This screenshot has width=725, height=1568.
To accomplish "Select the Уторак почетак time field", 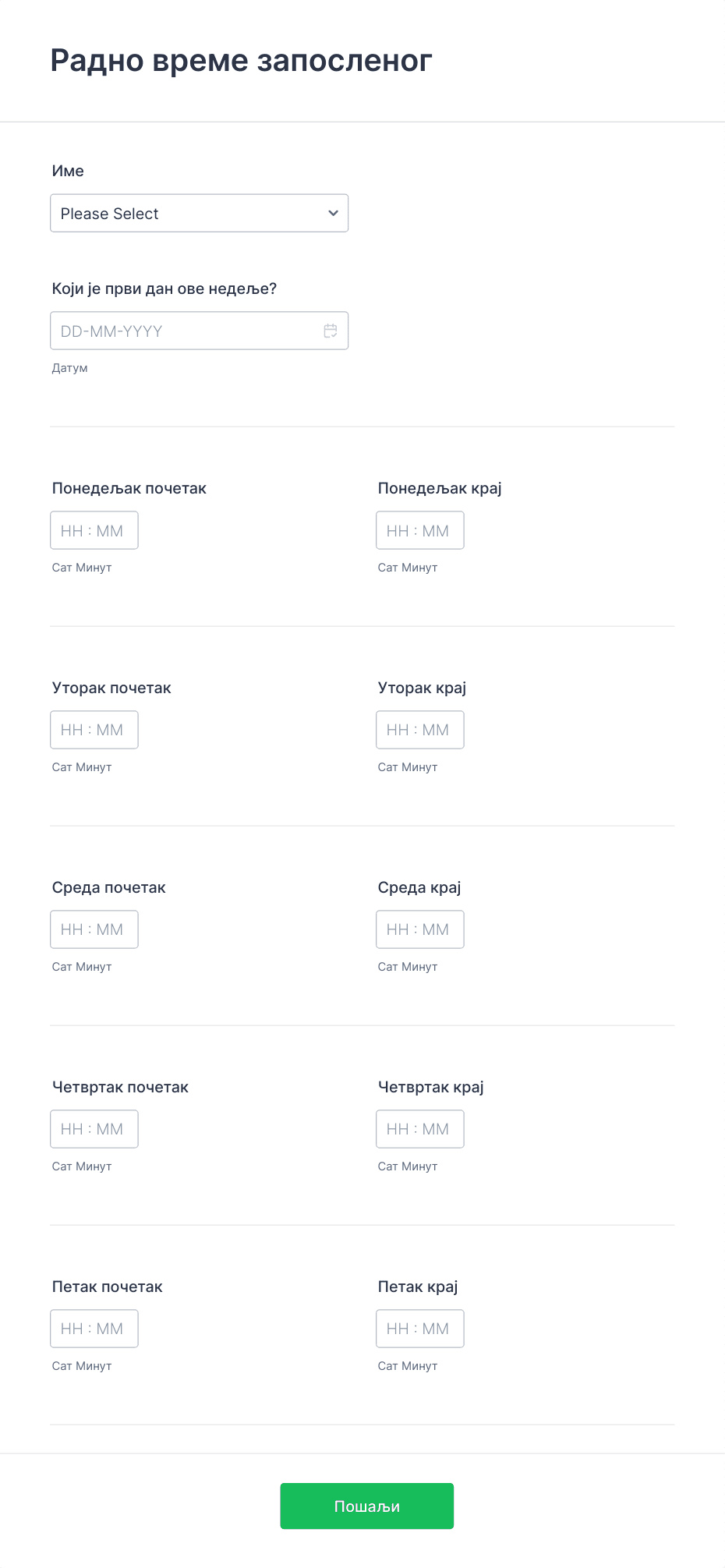I will 94,730.
